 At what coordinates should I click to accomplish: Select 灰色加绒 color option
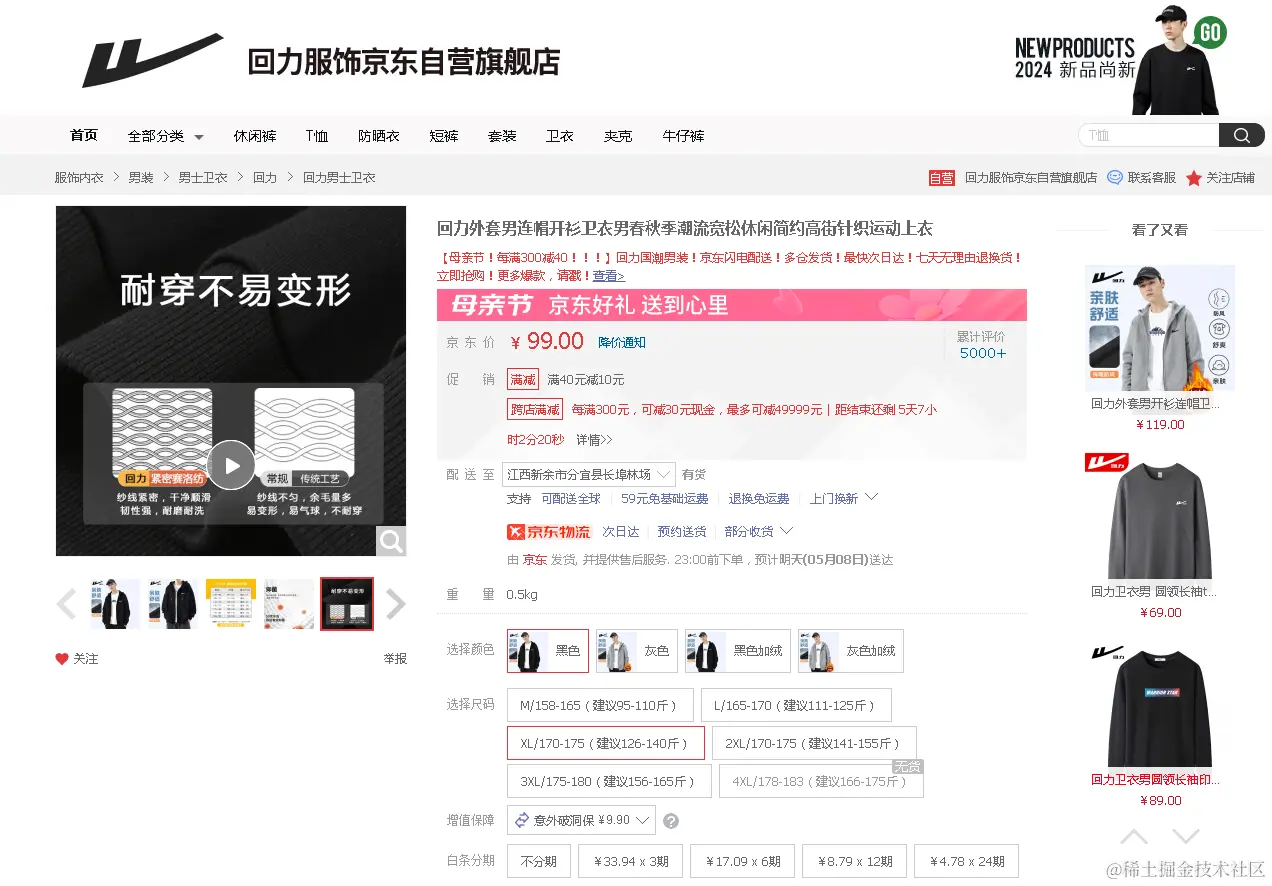coord(851,651)
